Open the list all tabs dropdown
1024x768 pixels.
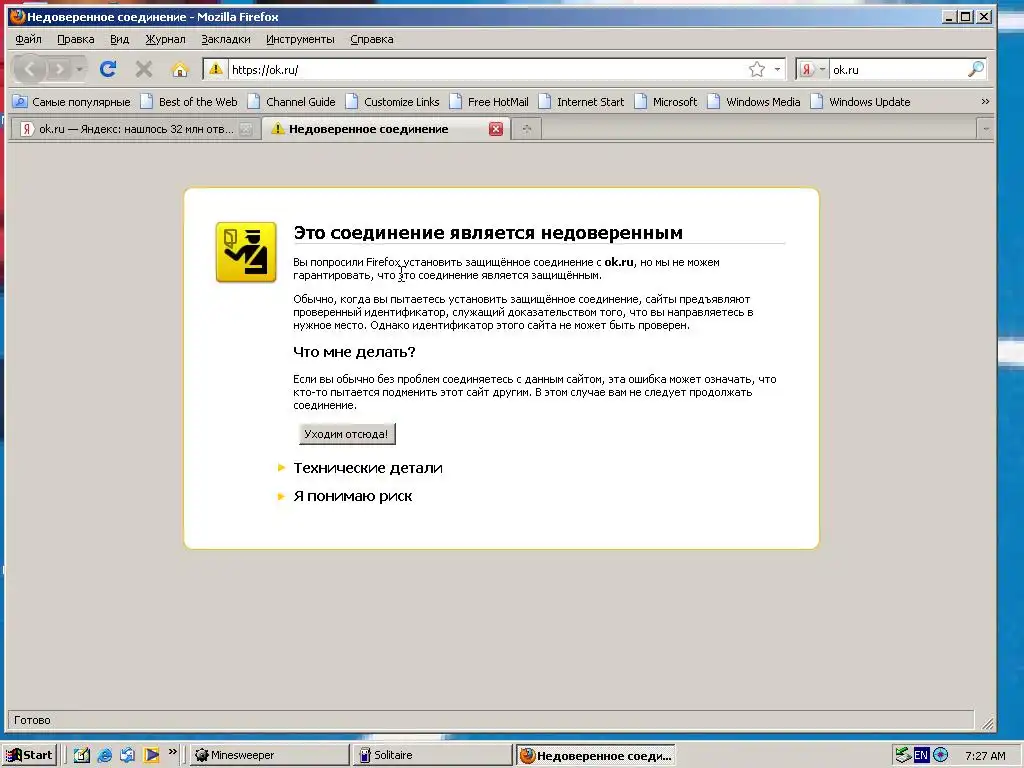coord(985,129)
